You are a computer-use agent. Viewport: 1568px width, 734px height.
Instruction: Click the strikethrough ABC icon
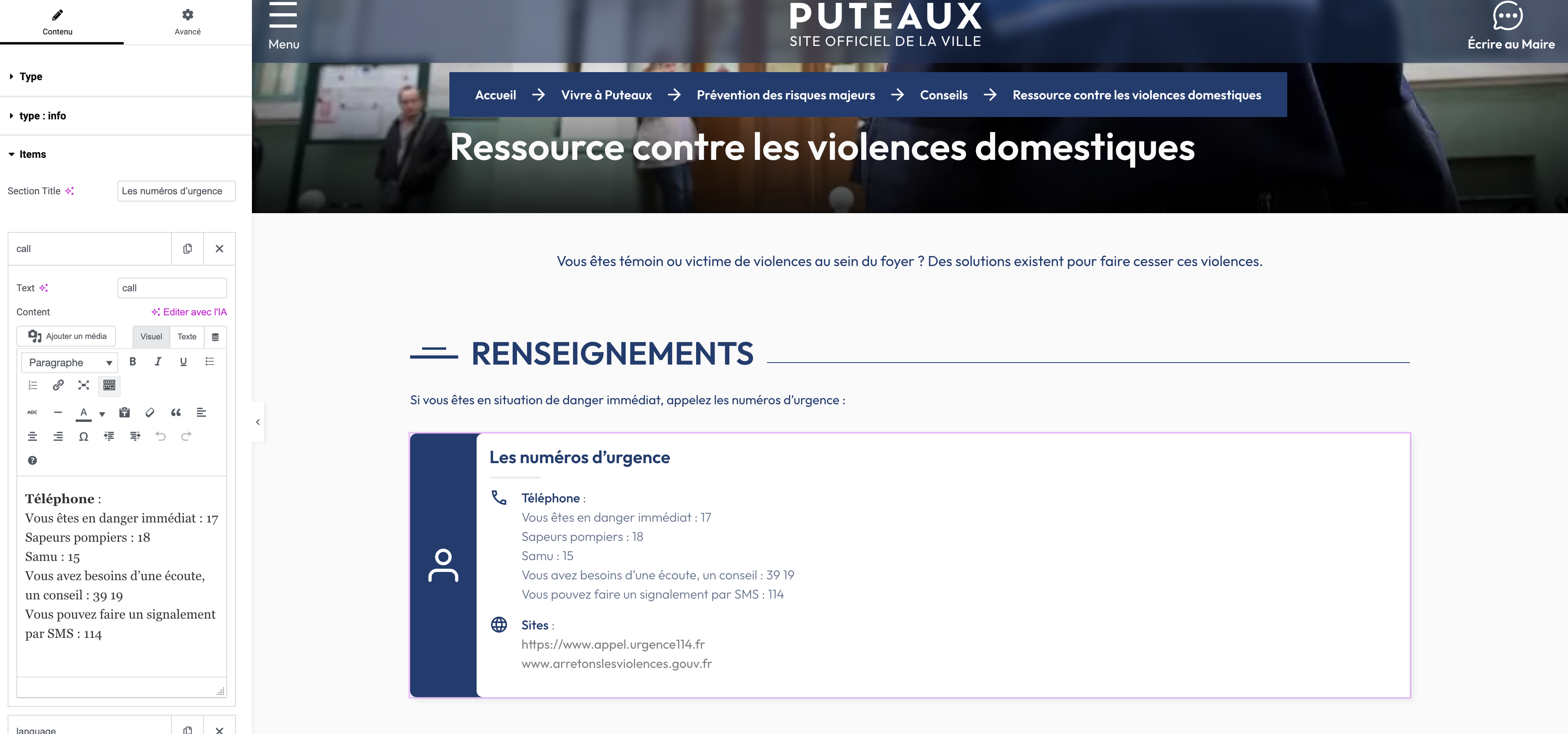coord(32,413)
